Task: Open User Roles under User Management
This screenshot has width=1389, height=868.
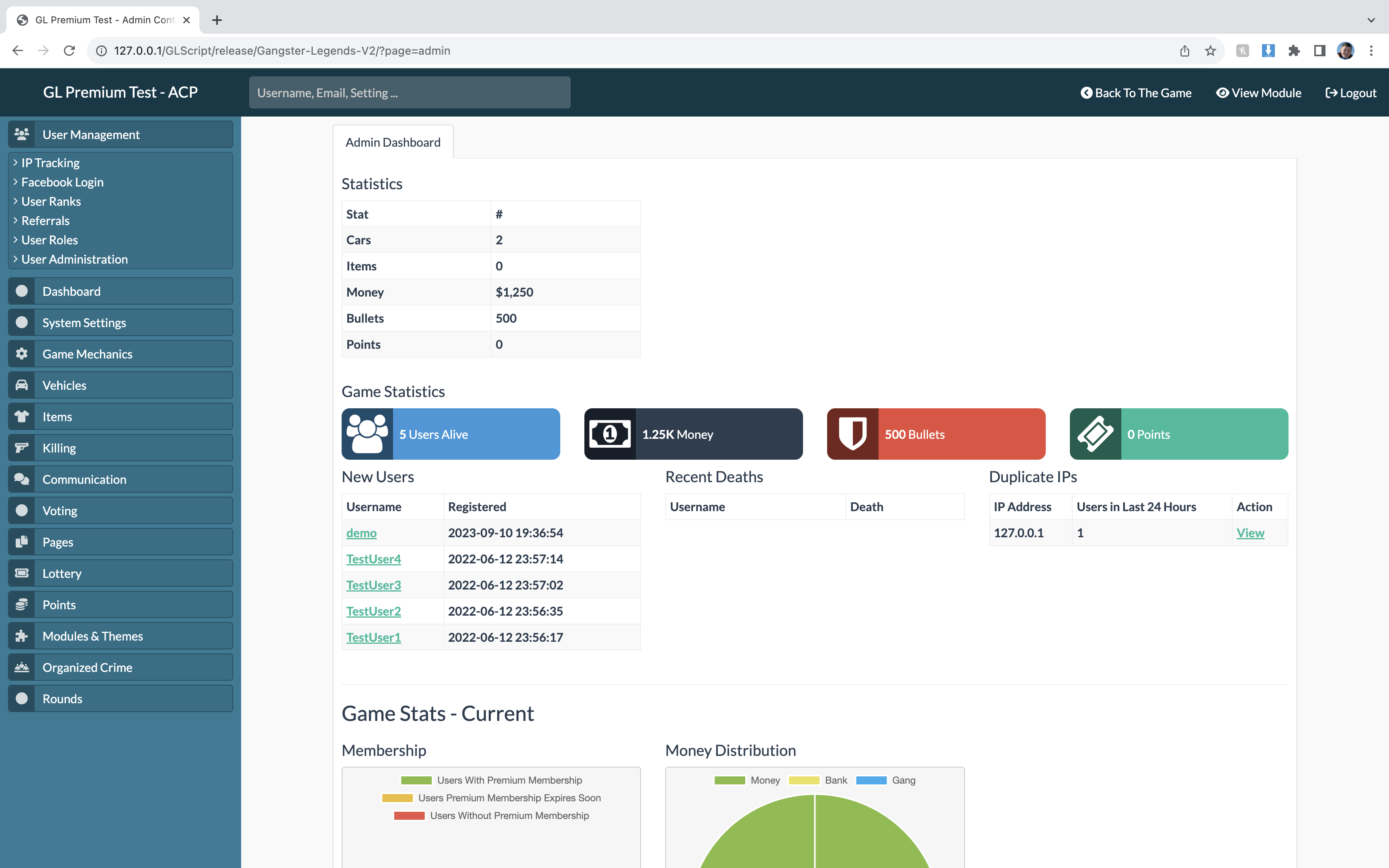Action: point(49,240)
